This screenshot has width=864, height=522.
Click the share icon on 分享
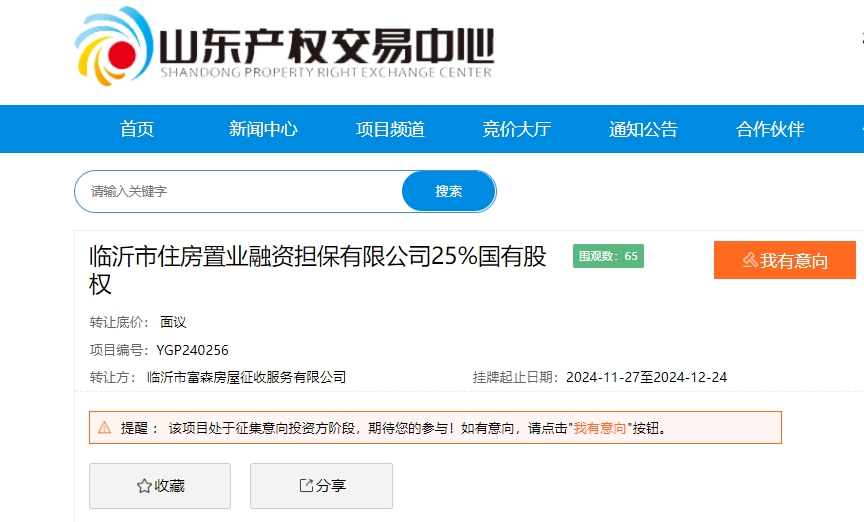click(306, 485)
